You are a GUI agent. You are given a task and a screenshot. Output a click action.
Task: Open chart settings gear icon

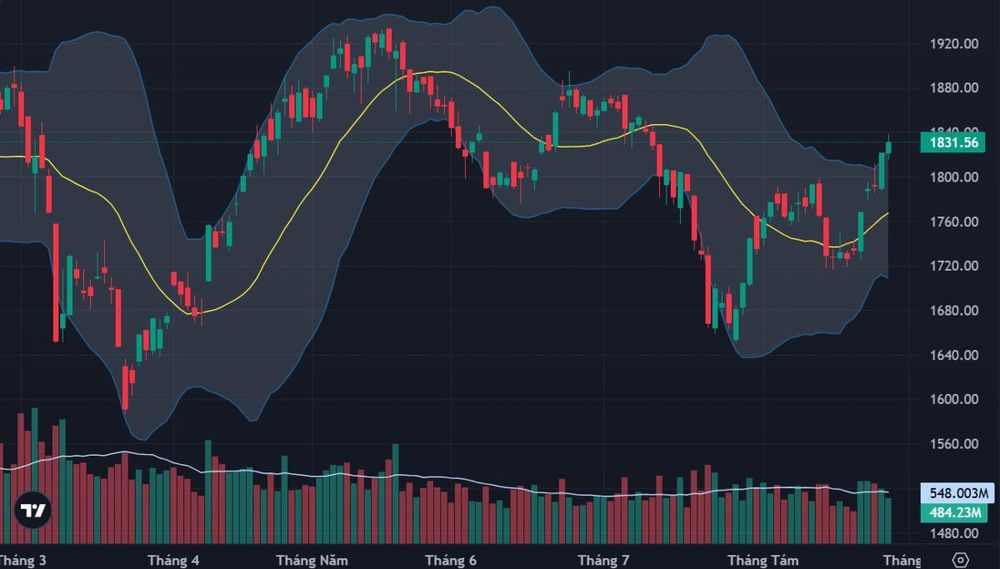pyautogui.click(x=960, y=561)
